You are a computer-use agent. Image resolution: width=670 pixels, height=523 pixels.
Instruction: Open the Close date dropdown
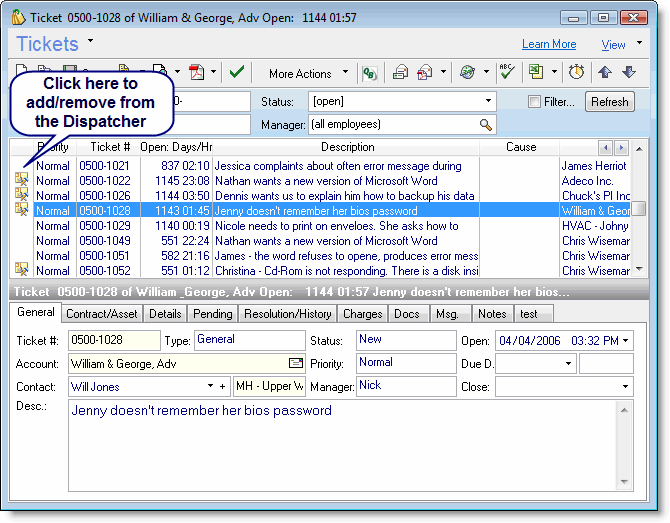pyautogui.click(x=625, y=386)
